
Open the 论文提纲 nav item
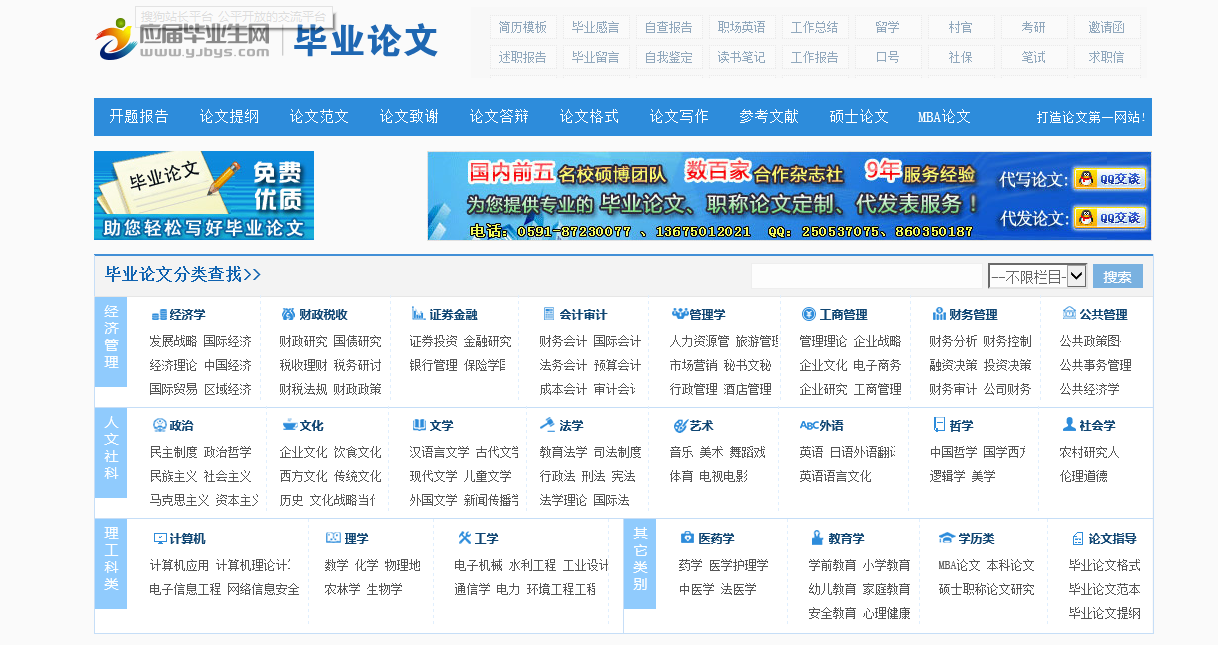229,117
